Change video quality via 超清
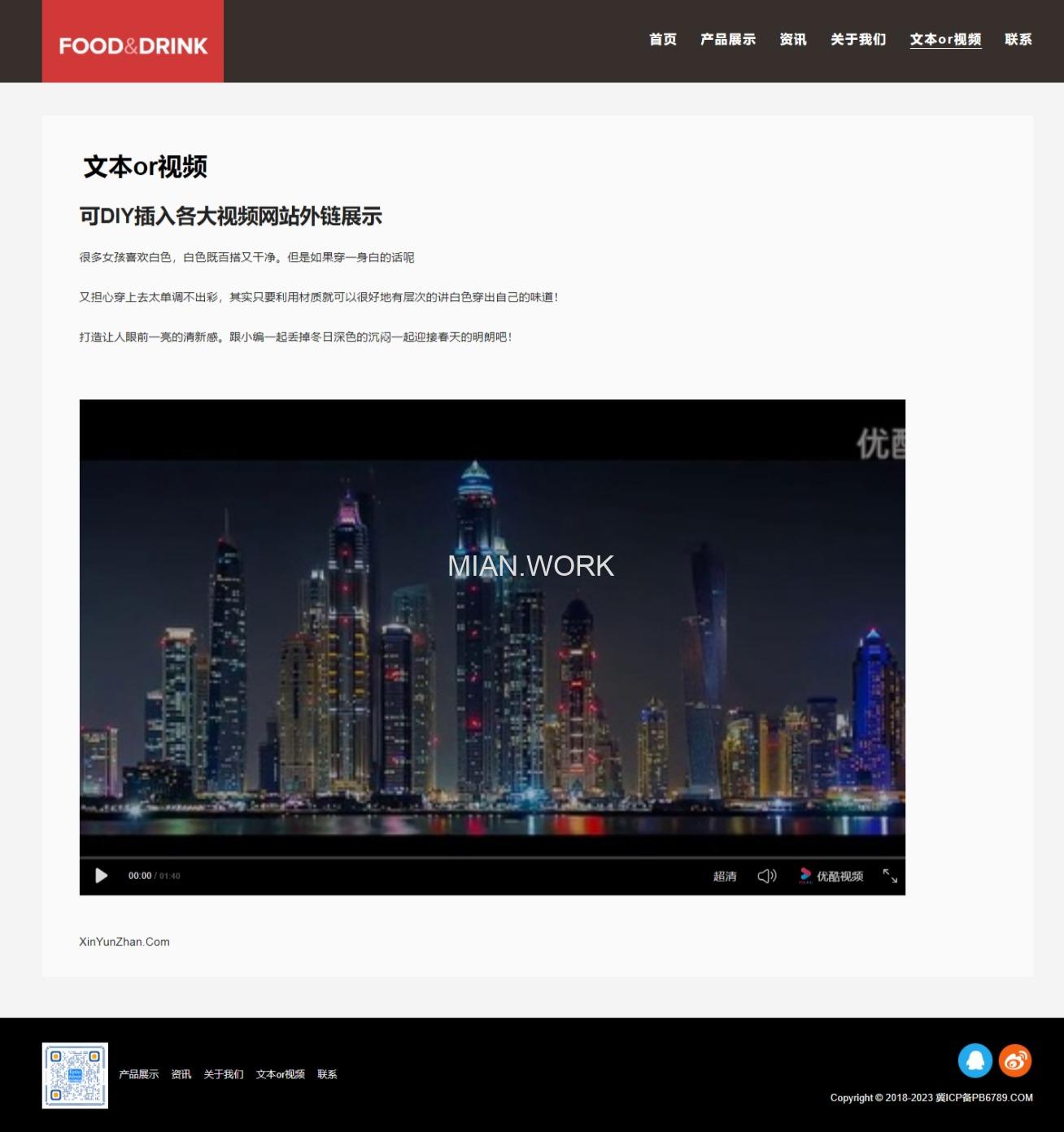The width and height of the screenshot is (1064, 1132). 725,876
